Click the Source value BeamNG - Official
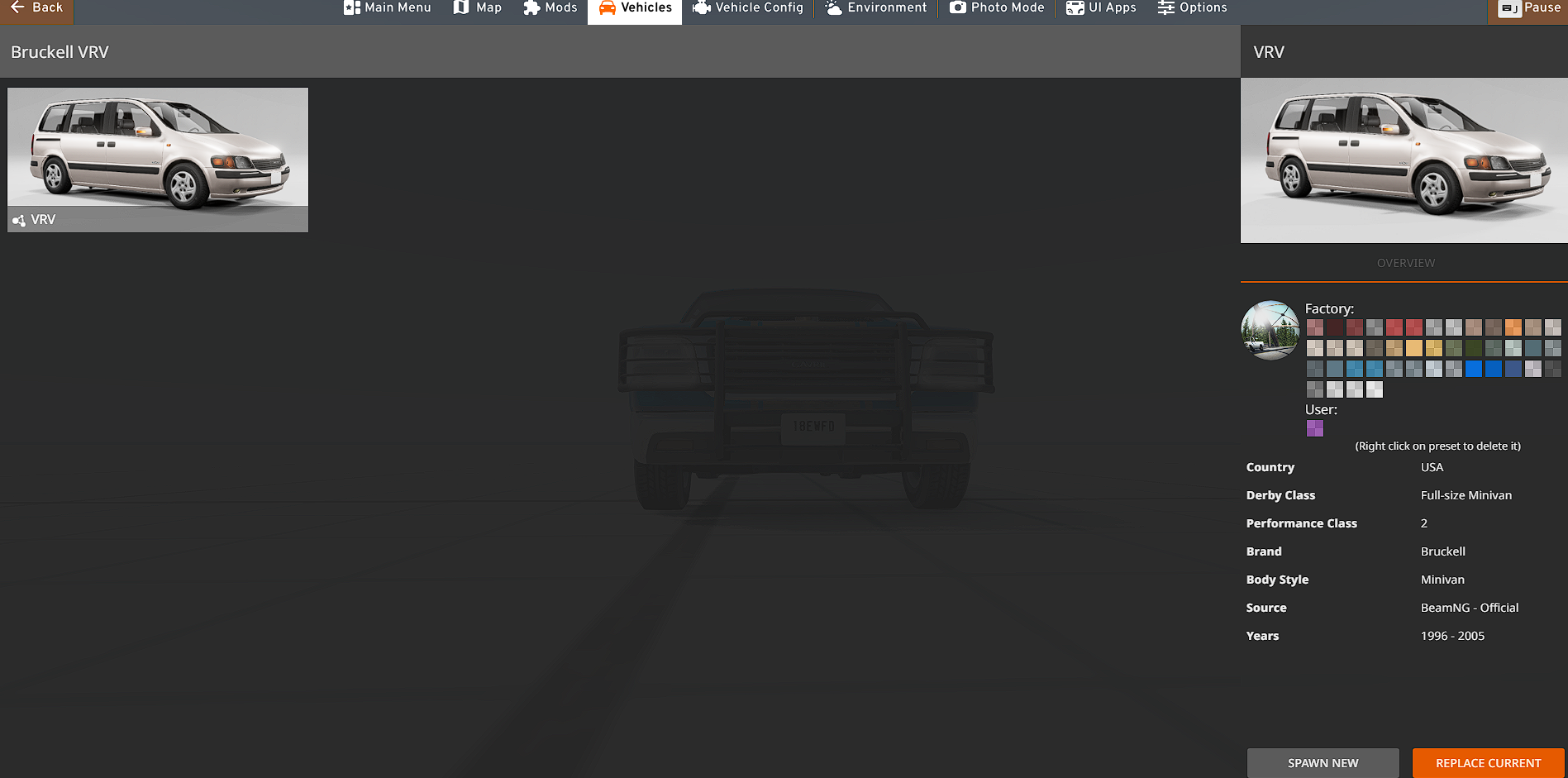 [1470, 608]
